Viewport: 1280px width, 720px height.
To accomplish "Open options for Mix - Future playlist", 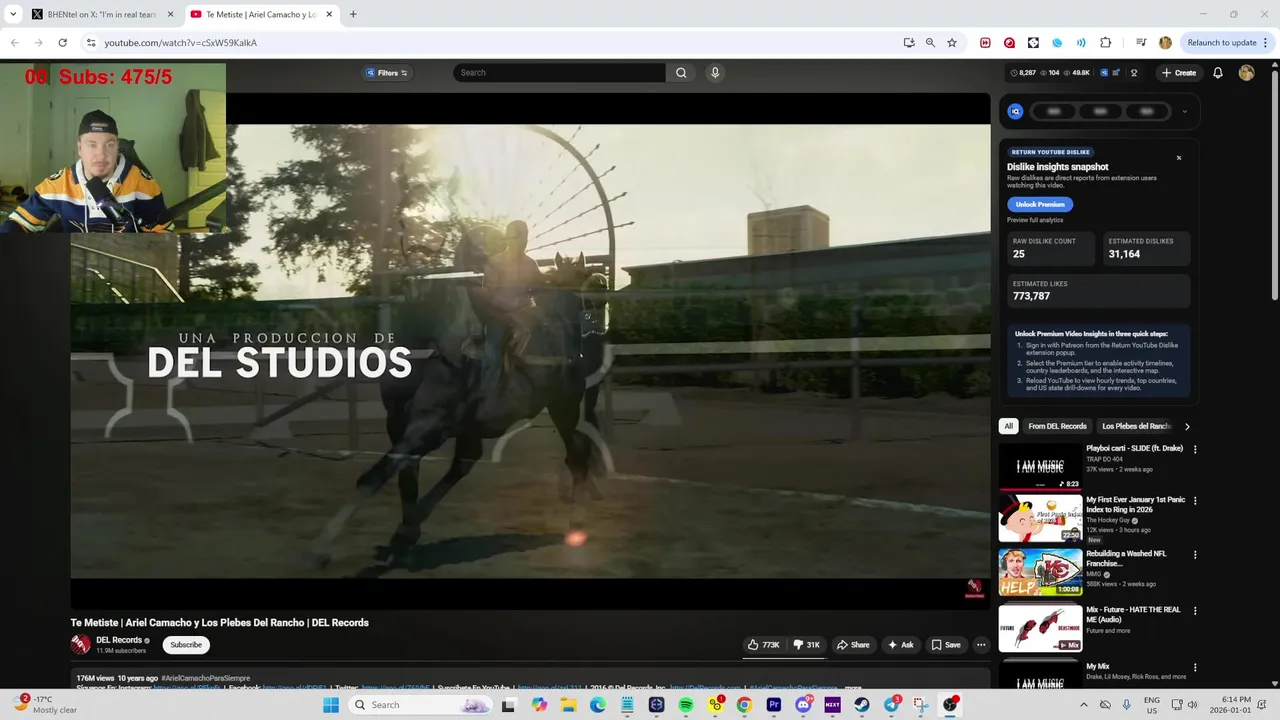I will [x=1195, y=611].
